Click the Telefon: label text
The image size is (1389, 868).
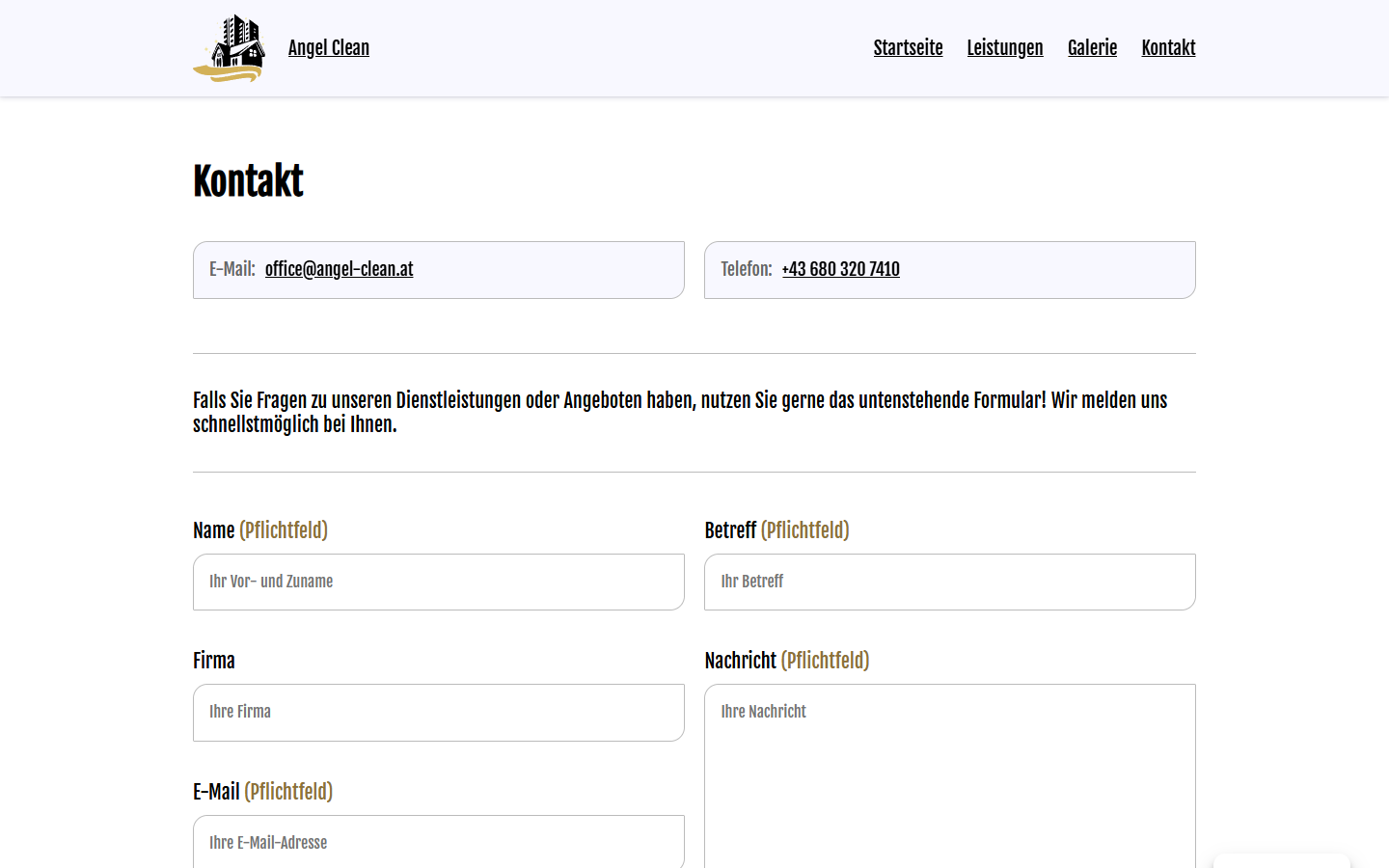(747, 269)
